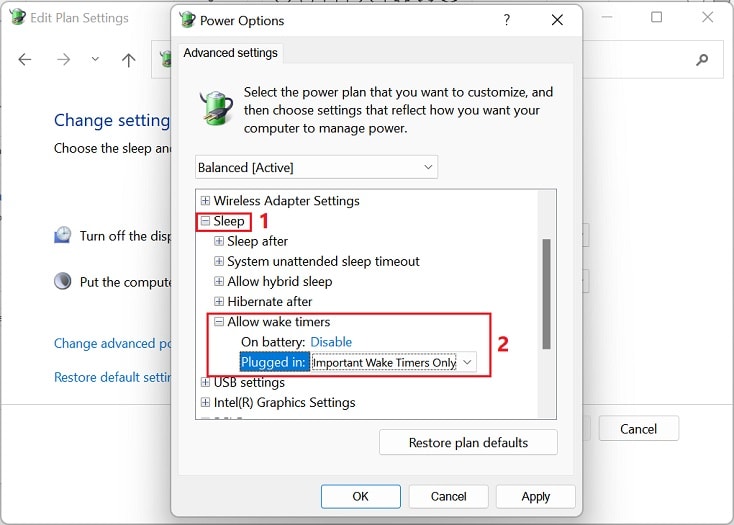734x525 pixels.
Task: Click Cancel in Power Options dialog
Action: [448, 496]
